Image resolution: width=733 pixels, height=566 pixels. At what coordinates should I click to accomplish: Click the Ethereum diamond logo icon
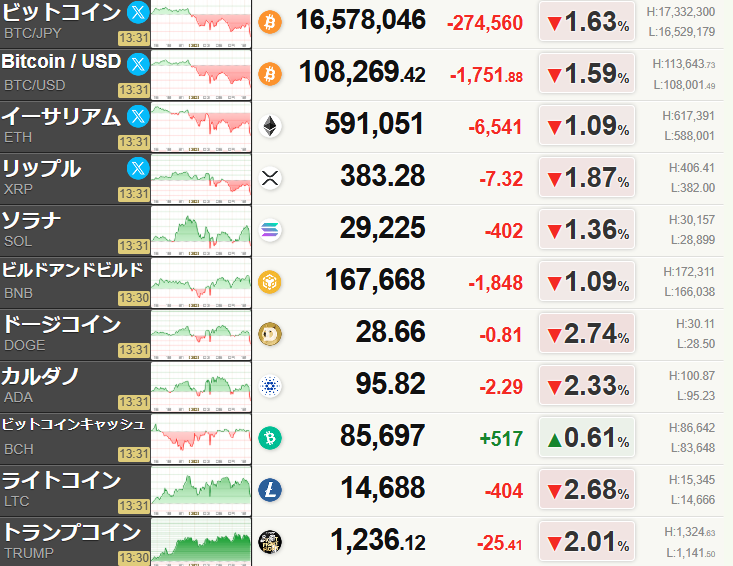270,126
